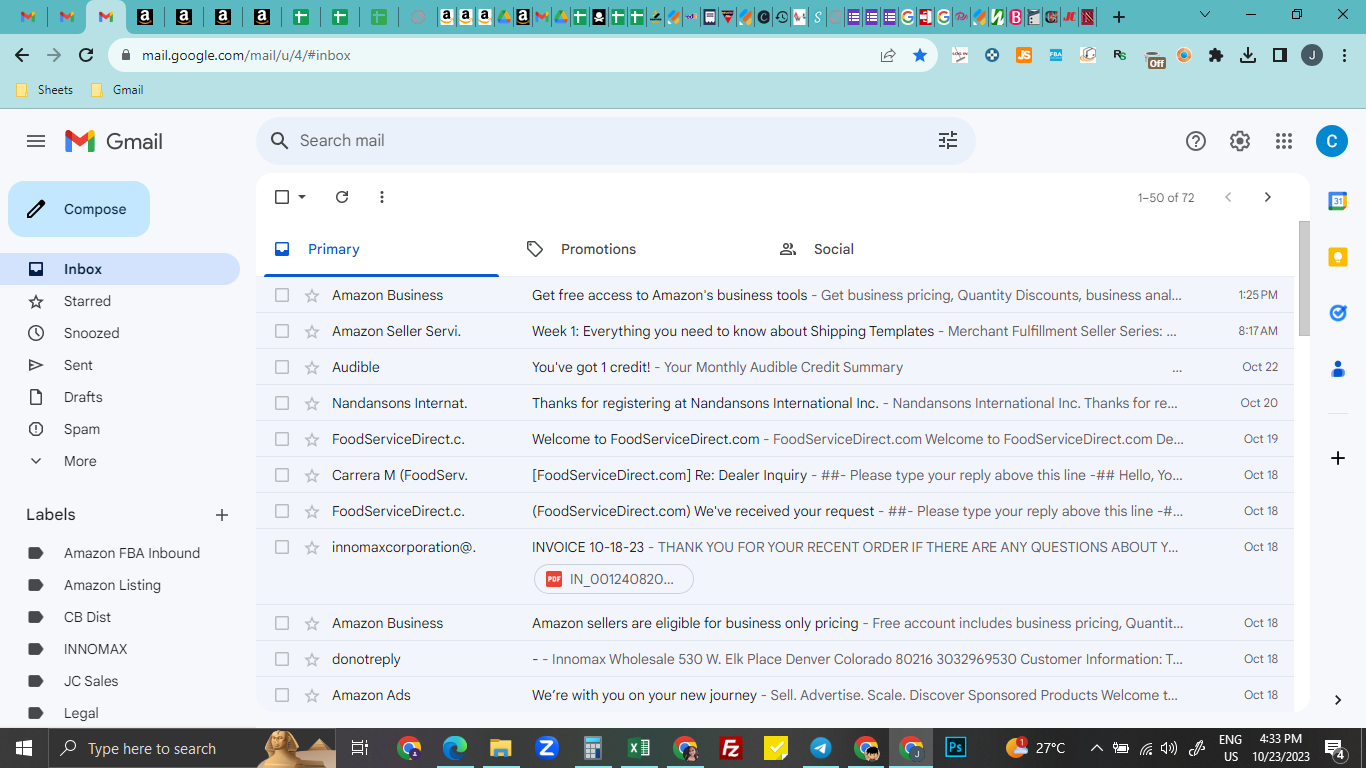Open the More options three-dot menu
Viewport: 1366px width, 768px height.
[382, 197]
